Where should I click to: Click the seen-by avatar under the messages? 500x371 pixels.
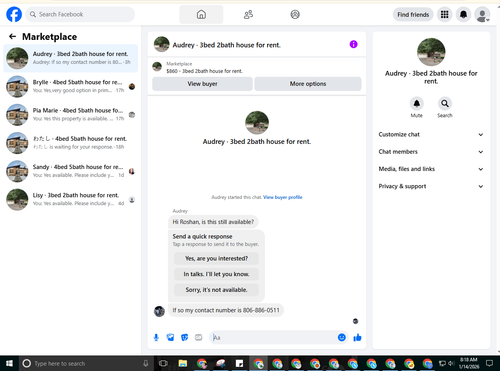click(355, 321)
